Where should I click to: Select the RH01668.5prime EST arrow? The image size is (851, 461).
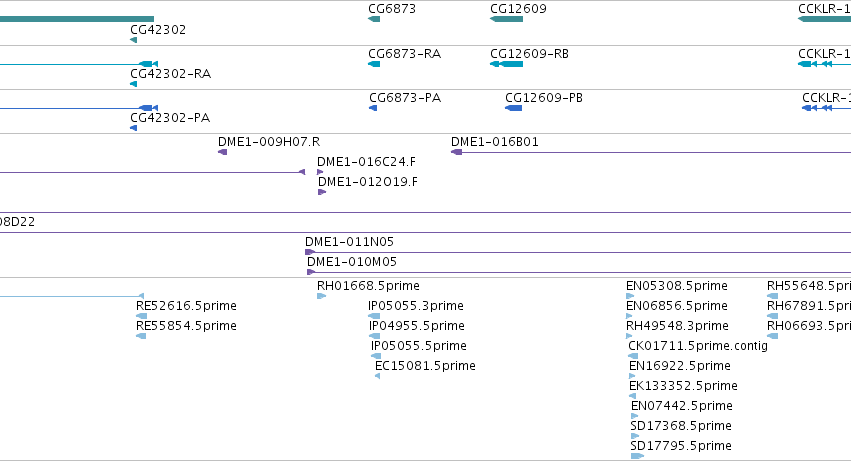click(x=321, y=296)
